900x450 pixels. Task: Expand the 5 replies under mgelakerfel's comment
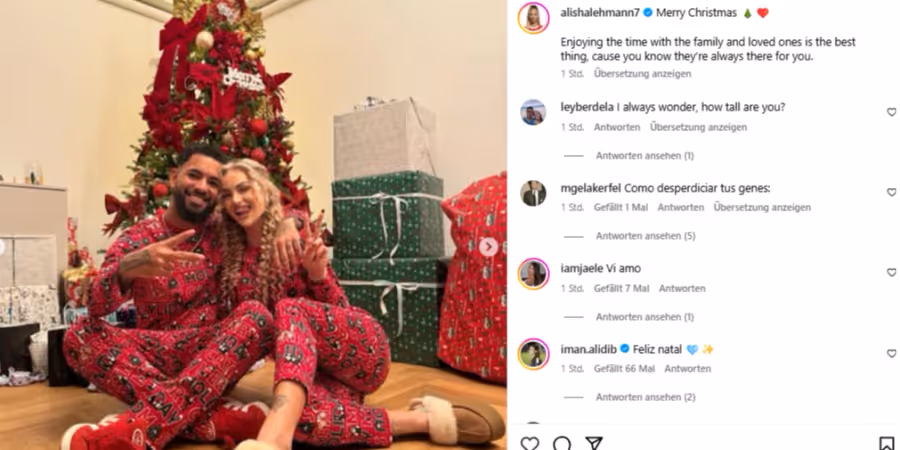click(x=645, y=236)
